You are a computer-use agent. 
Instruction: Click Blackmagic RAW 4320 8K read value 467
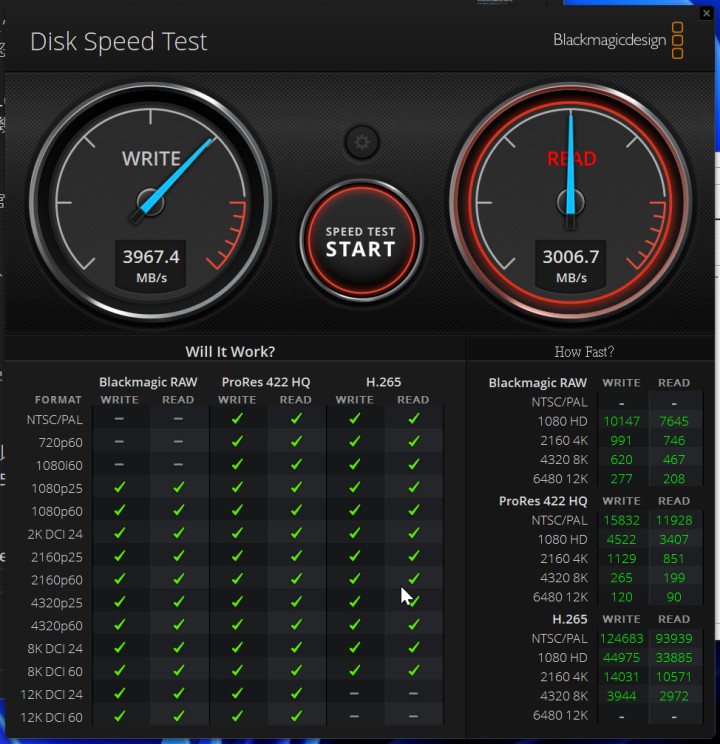pos(674,459)
